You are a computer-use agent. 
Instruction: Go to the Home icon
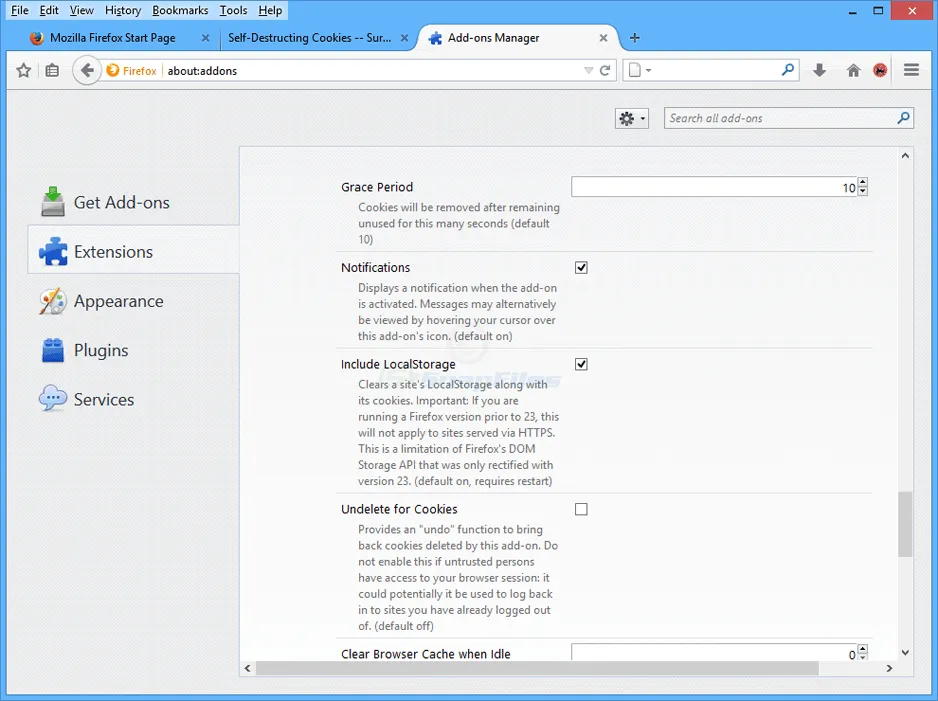coord(853,71)
